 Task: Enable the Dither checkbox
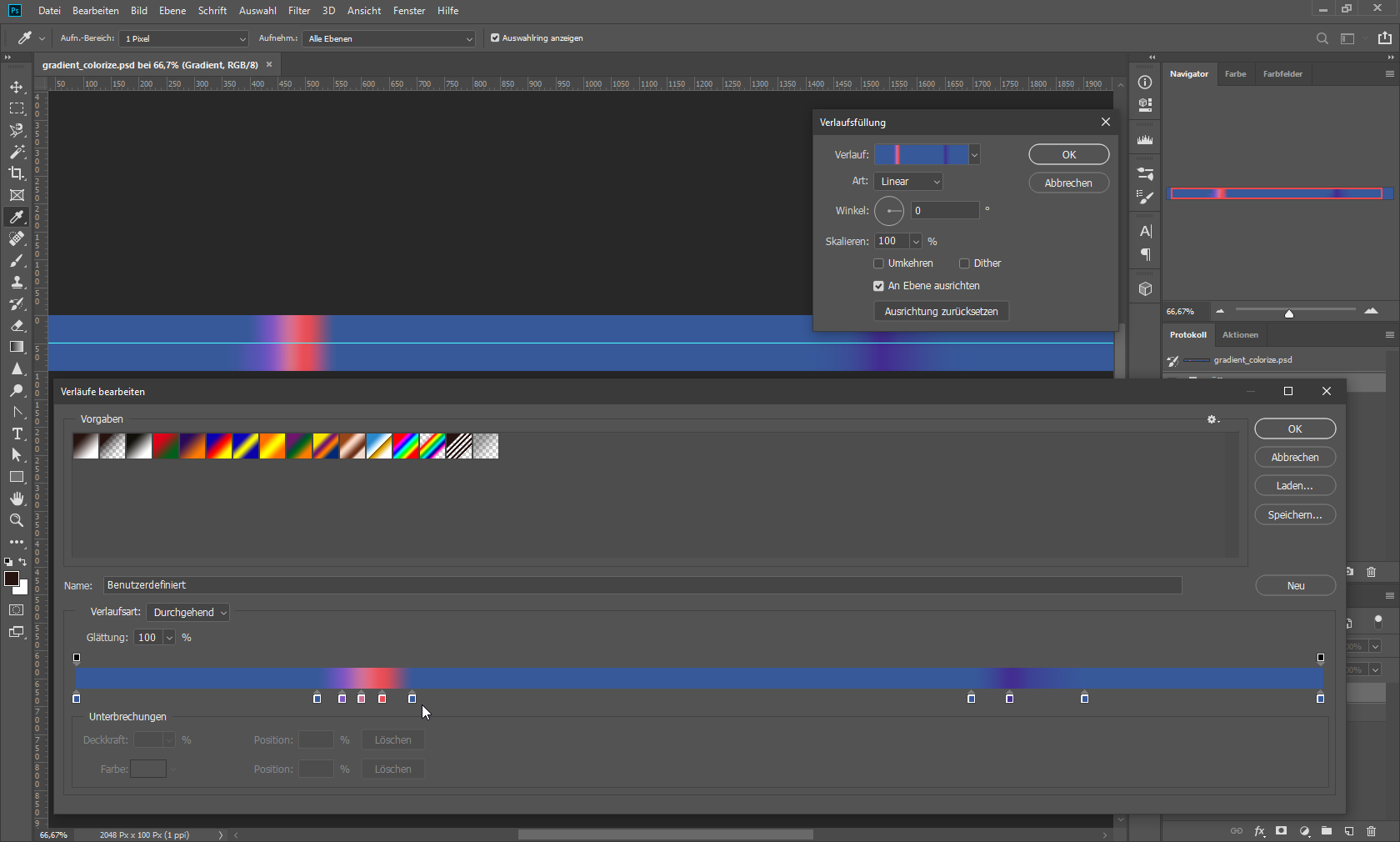964,263
